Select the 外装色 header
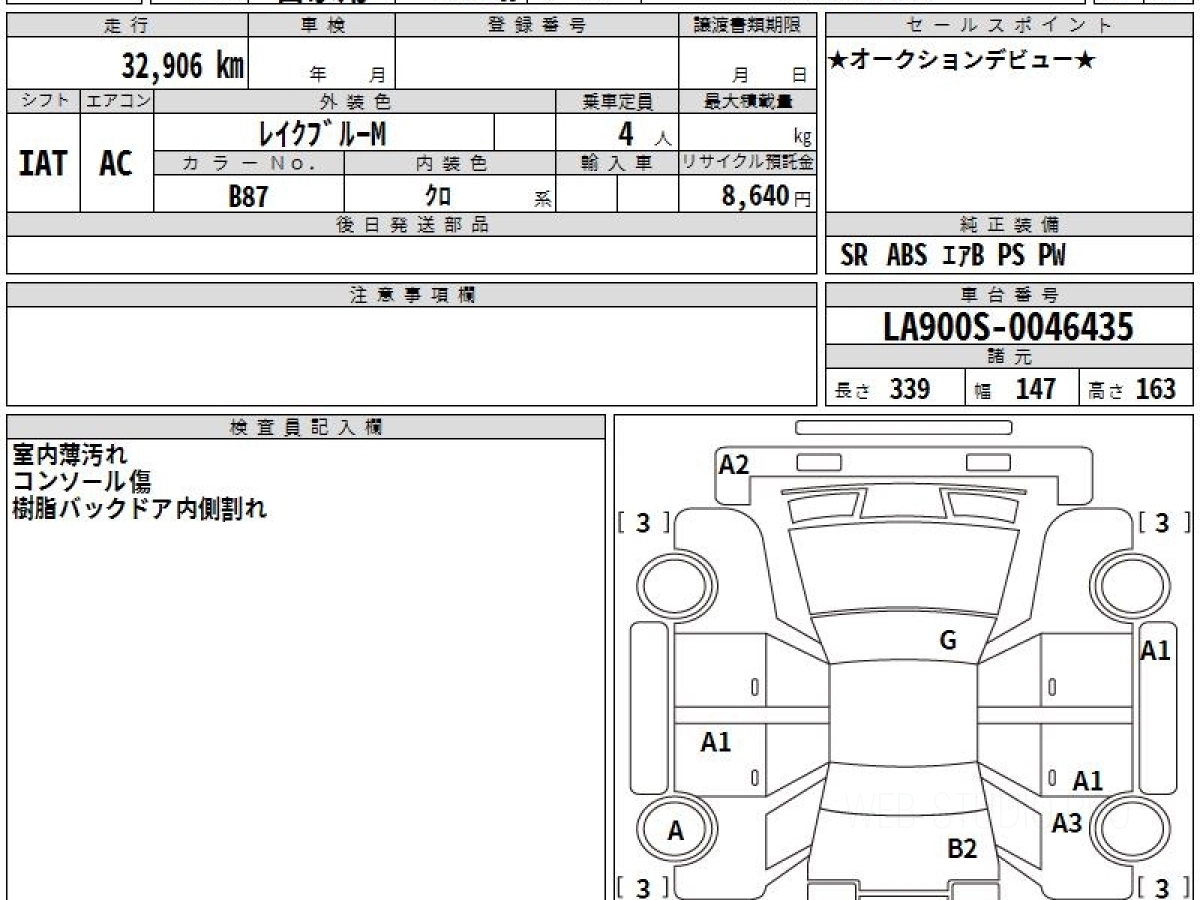Screen dimensions: 1200x900 (355, 101)
